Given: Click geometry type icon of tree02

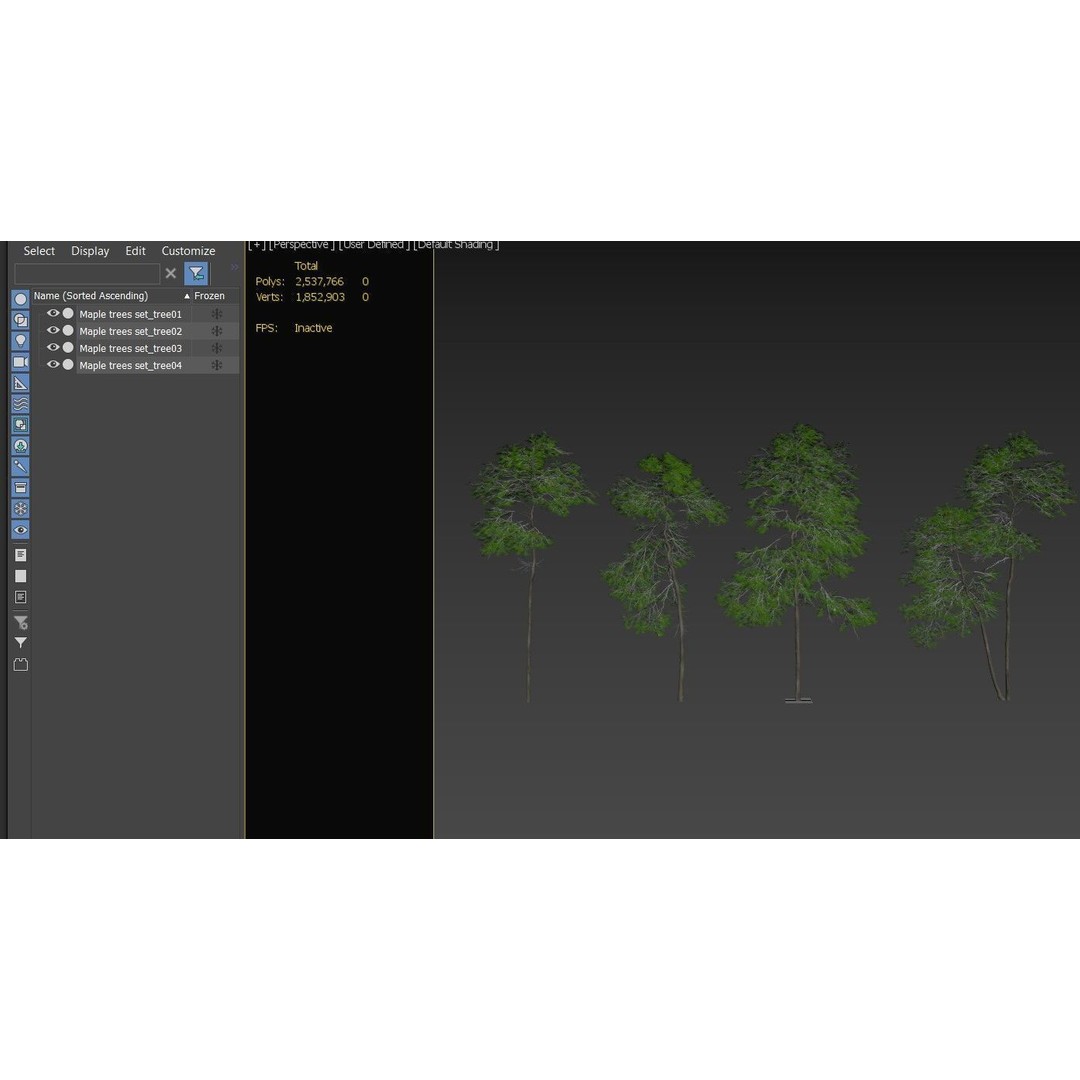Looking at the screenshot, I should click(x=68, y=331).
